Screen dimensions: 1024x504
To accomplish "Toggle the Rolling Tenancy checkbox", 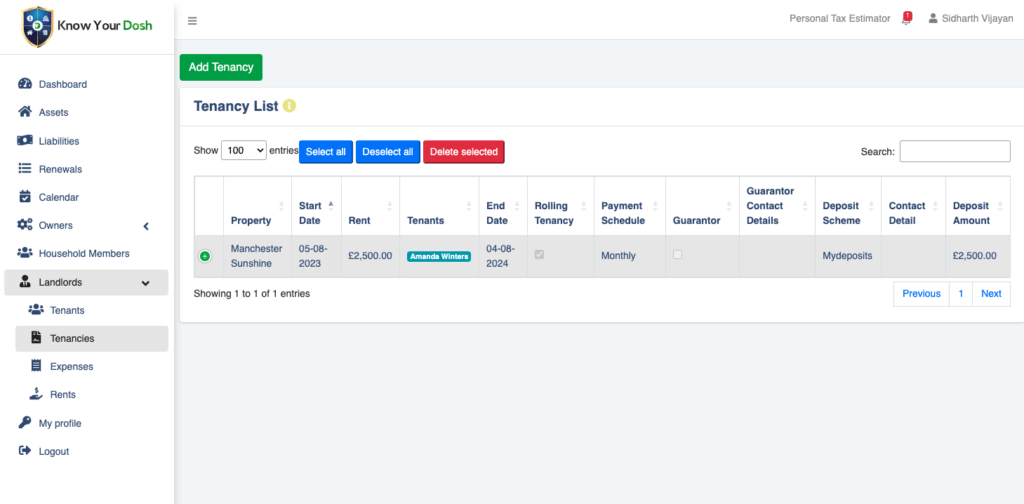I will click(x=540, y=255).
